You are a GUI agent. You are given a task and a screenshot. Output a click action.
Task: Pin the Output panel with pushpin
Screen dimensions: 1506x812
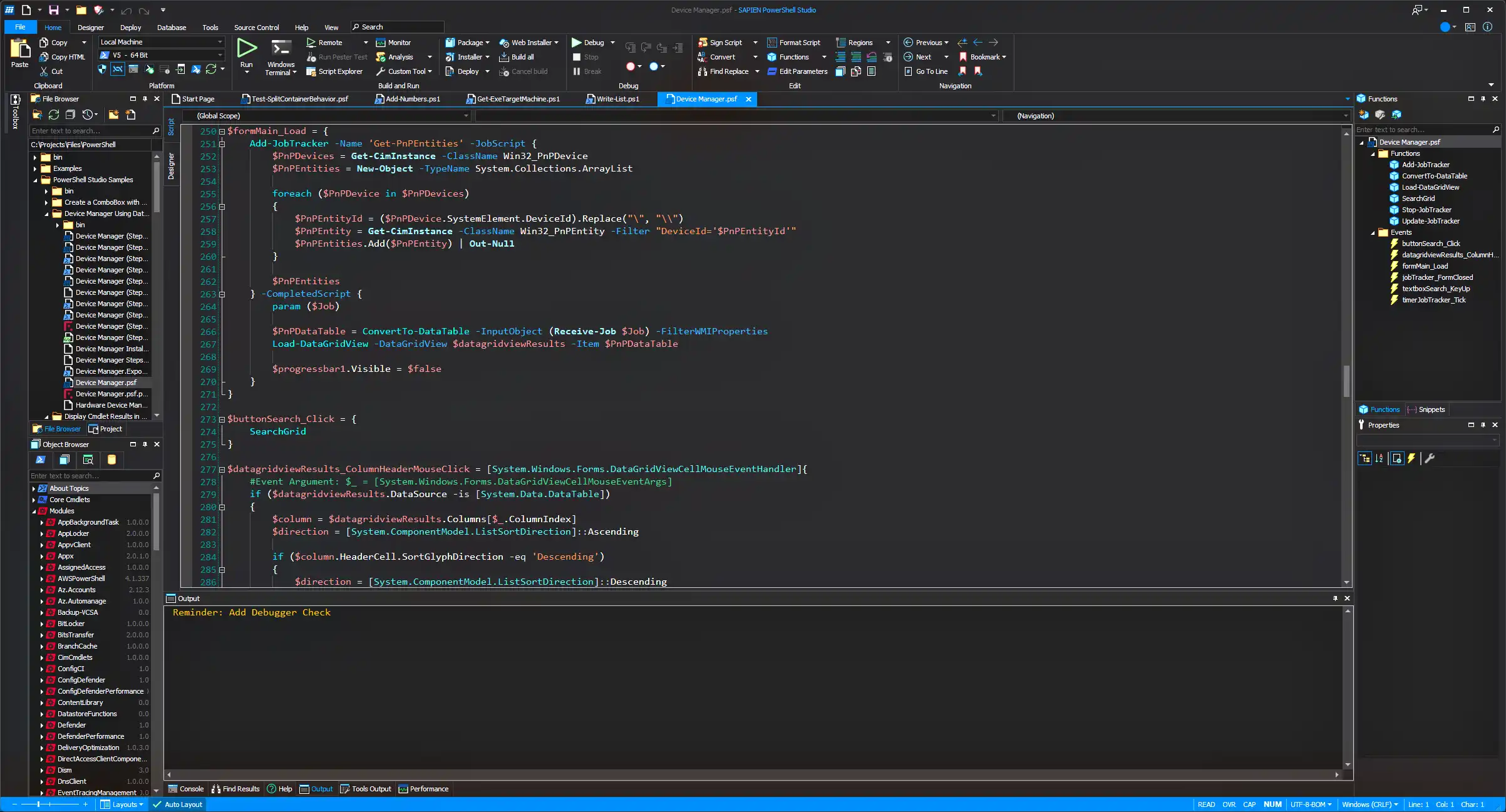click(x=1335, y=599)
